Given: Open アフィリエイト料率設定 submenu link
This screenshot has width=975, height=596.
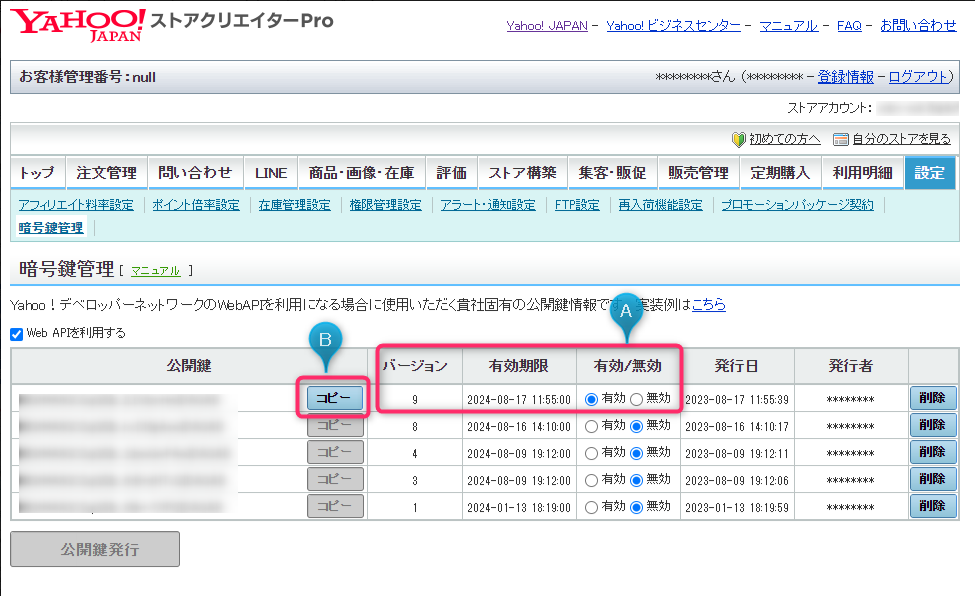Looking at the screenshot, I should tap(76, 205).
